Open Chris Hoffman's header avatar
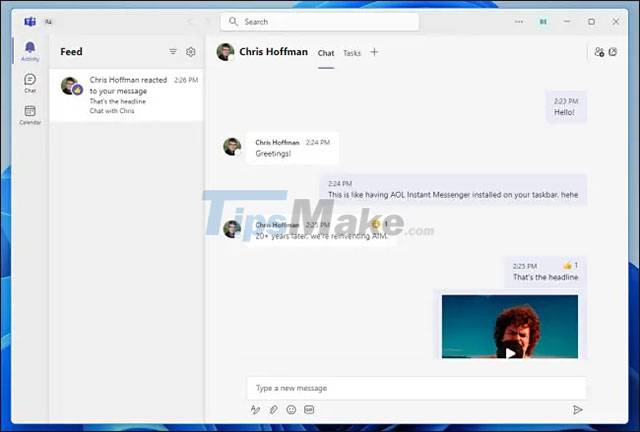Screen dimensions: 640x432 (x=225, y=52)
